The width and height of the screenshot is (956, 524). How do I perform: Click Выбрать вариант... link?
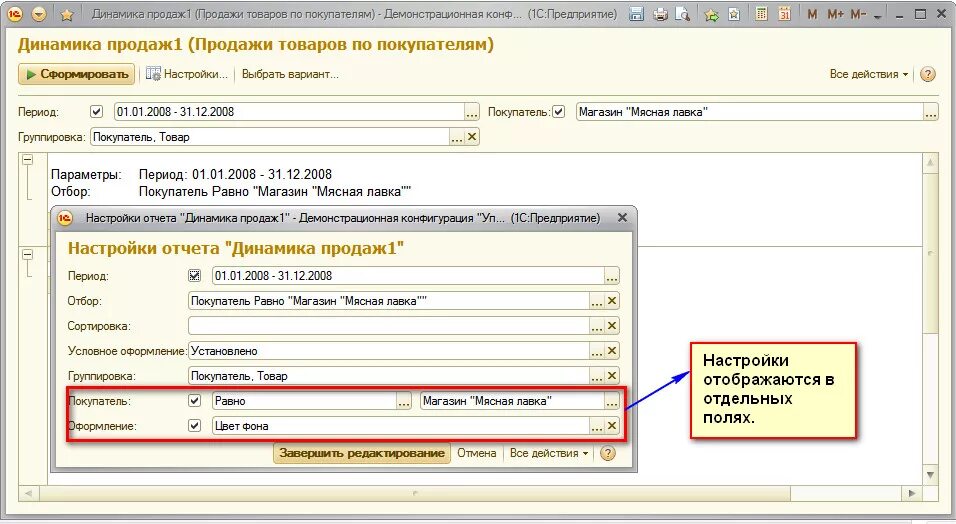290,74
